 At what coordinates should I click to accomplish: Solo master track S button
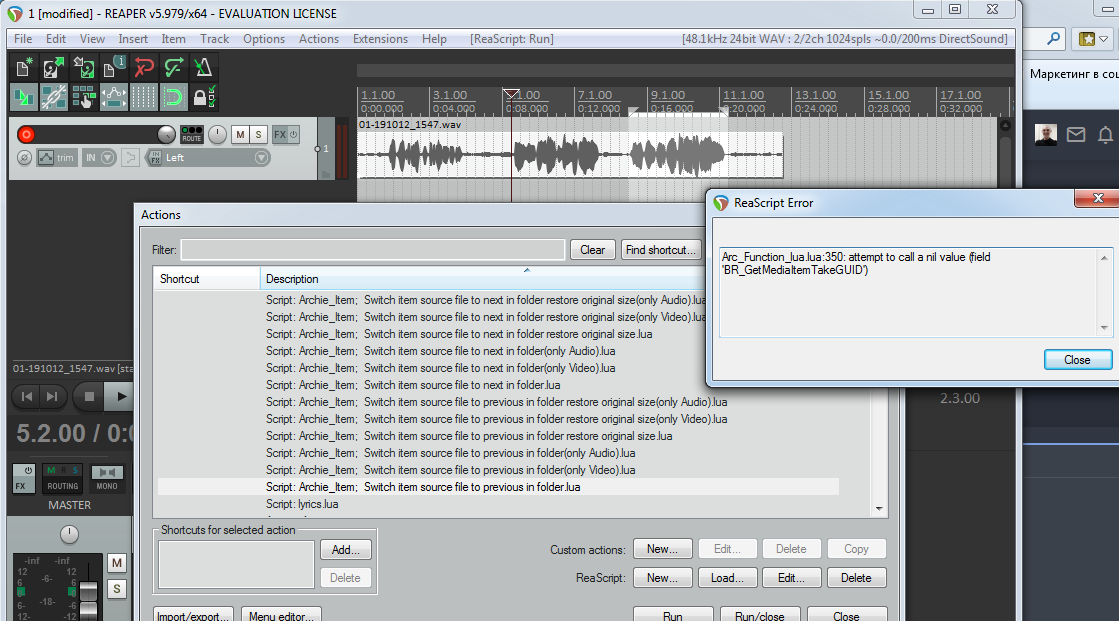tap(117, 590)
